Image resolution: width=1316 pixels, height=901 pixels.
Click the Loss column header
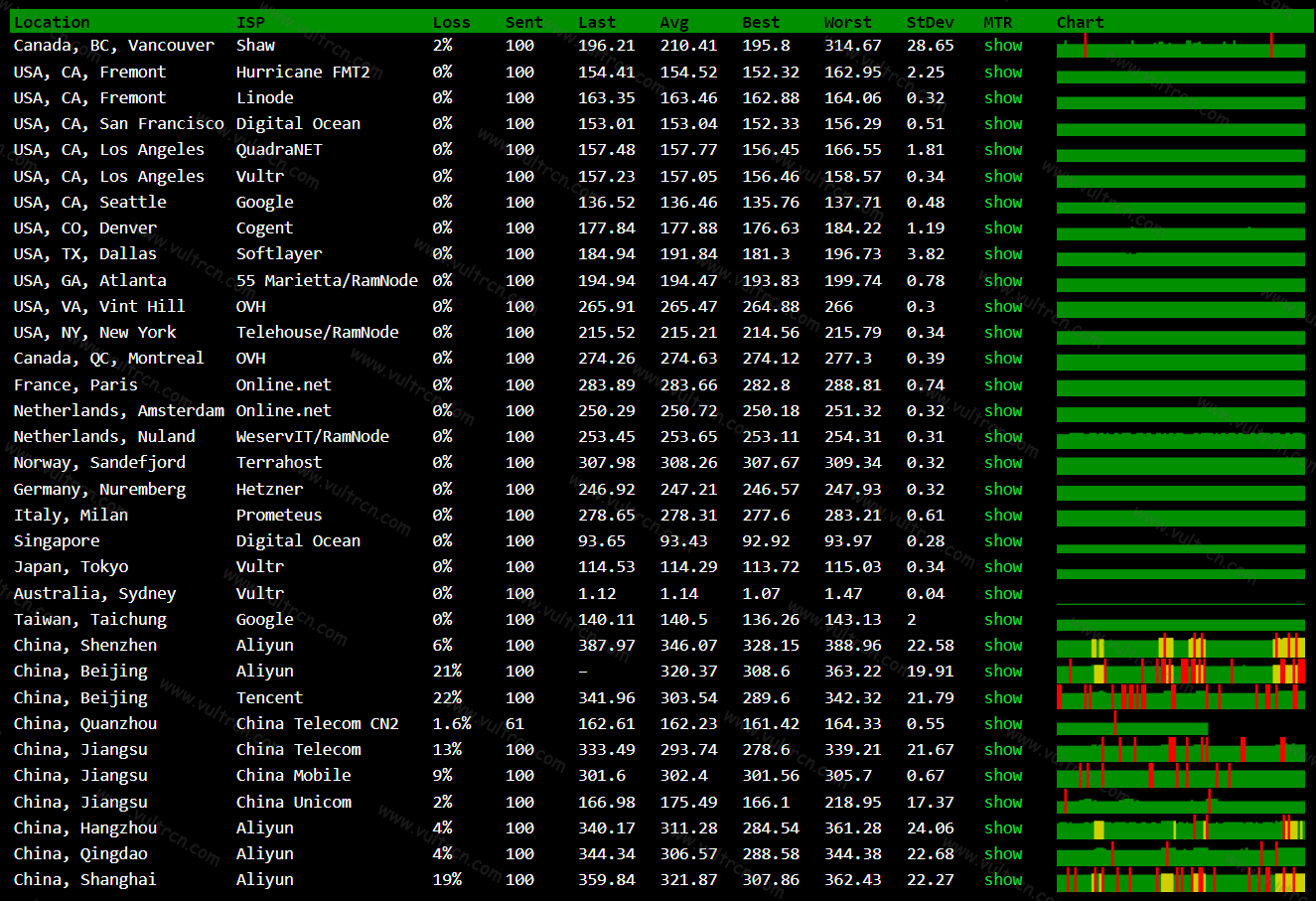tap(452, 22)
